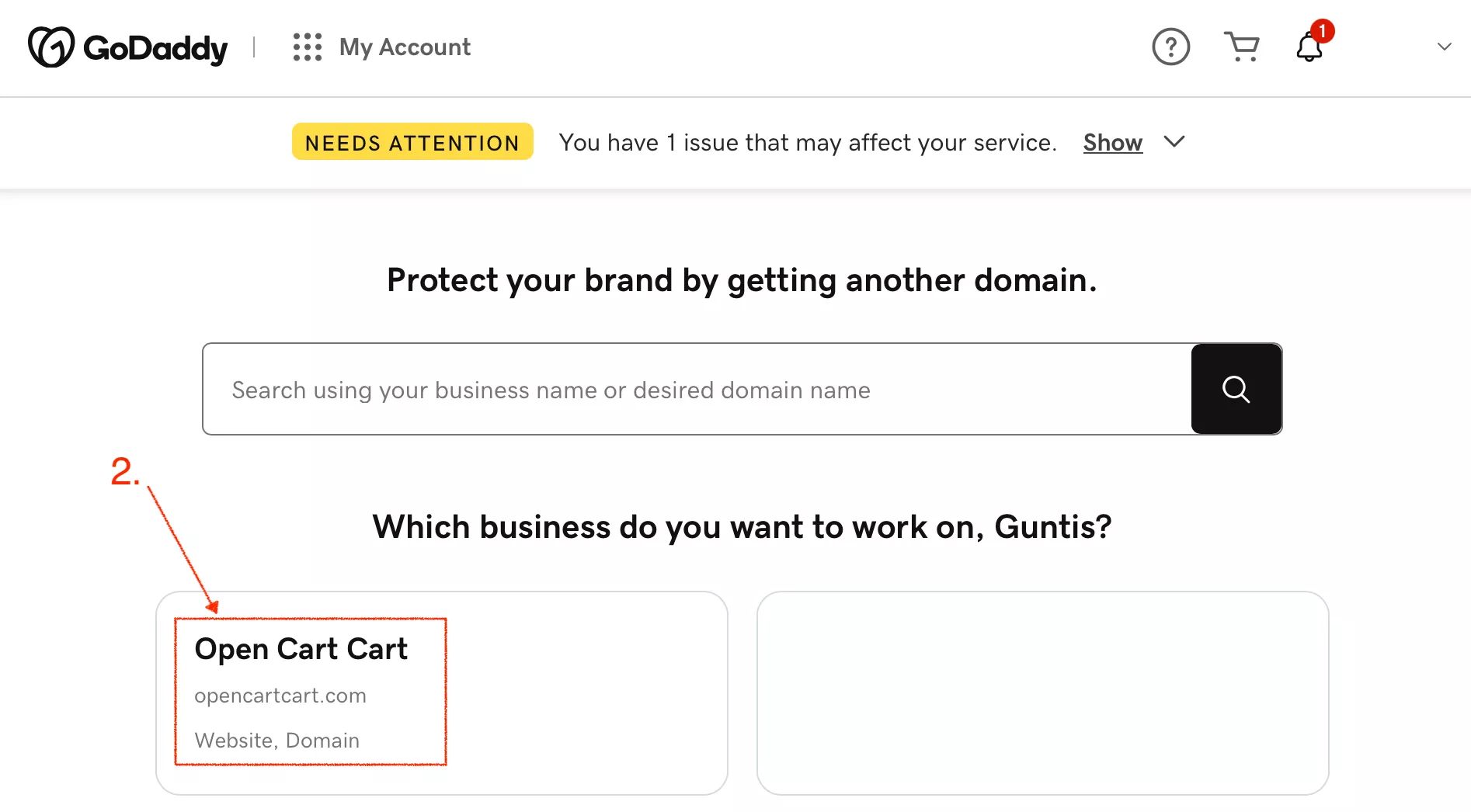Click the Show issue link
The height and width of the screenshot is (812, 1471).
click(x=1112, y=143)
